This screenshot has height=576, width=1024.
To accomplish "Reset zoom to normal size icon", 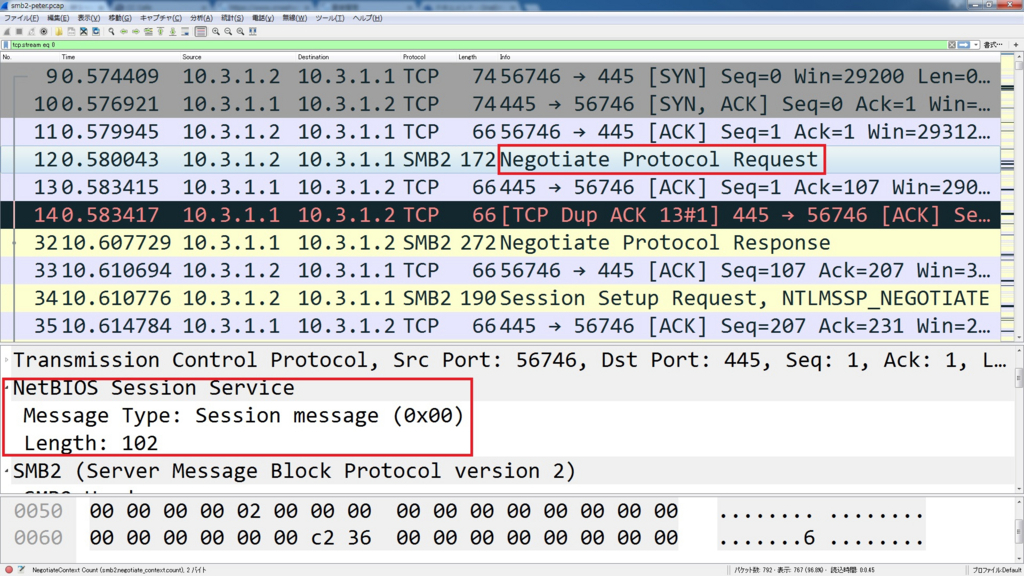I will pyautogui.click(x=240, y=31).
